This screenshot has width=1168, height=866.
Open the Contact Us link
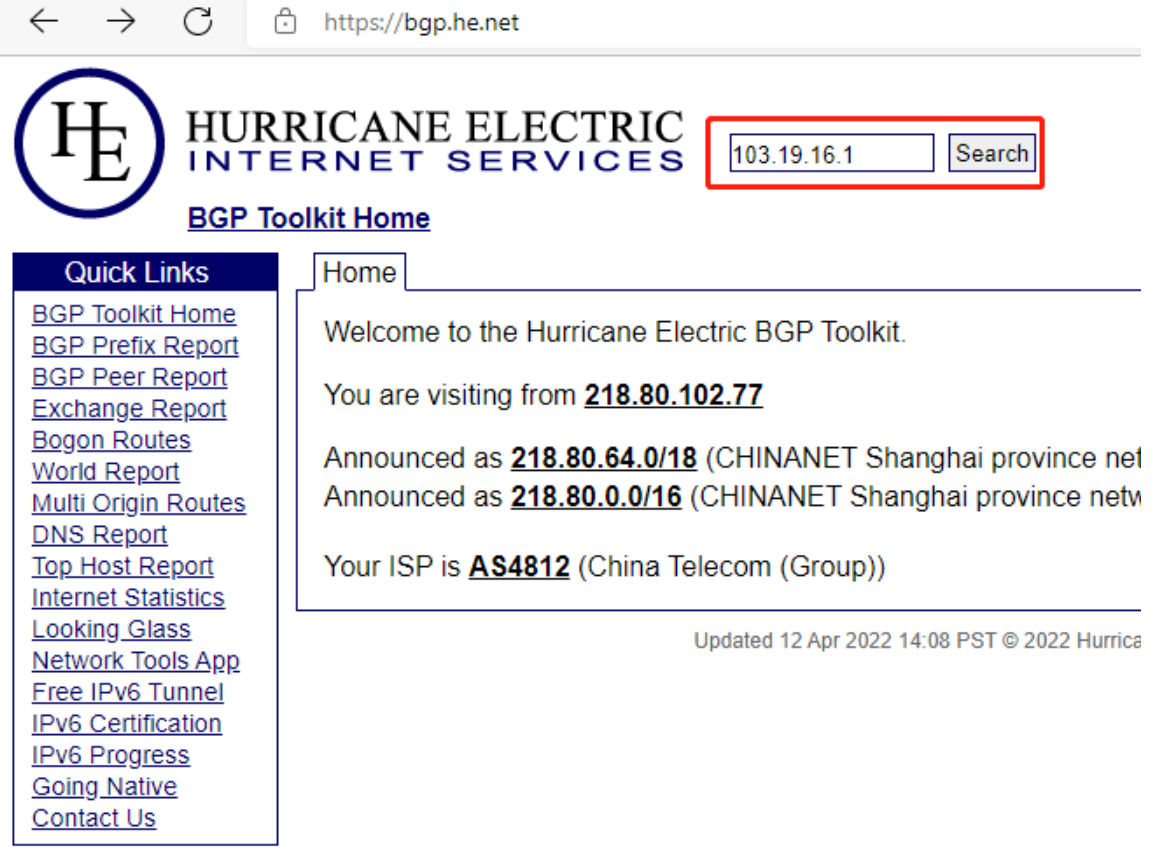[x=94, y=818]
